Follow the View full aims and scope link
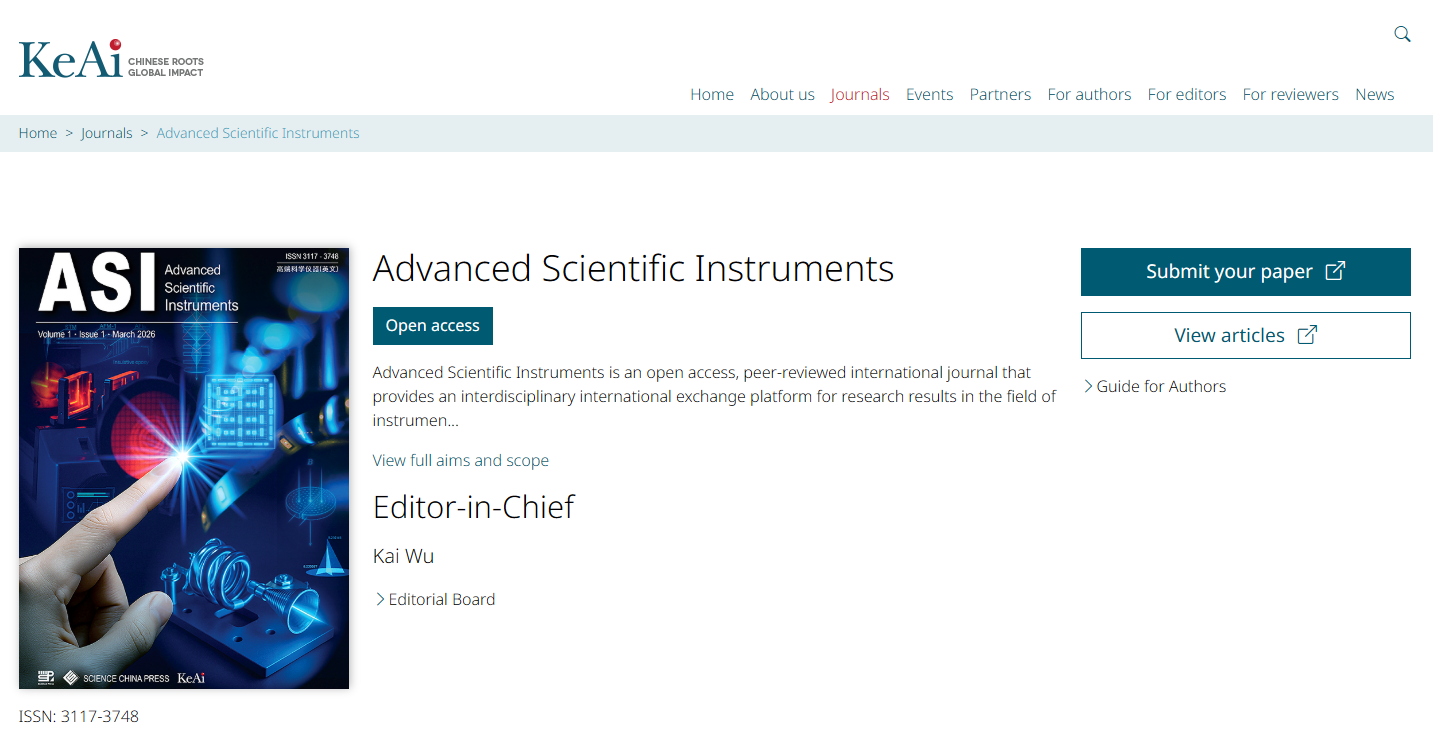 [x=460, y=460]
